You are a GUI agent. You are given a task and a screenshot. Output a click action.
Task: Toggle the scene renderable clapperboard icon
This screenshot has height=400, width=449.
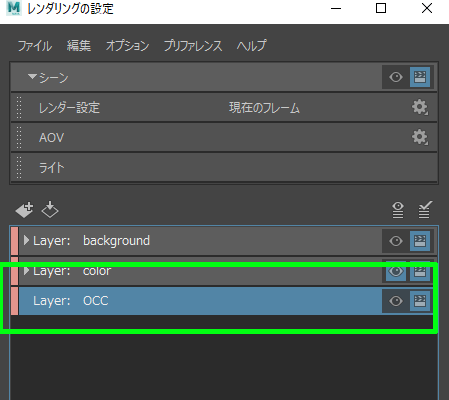(420, 77)
